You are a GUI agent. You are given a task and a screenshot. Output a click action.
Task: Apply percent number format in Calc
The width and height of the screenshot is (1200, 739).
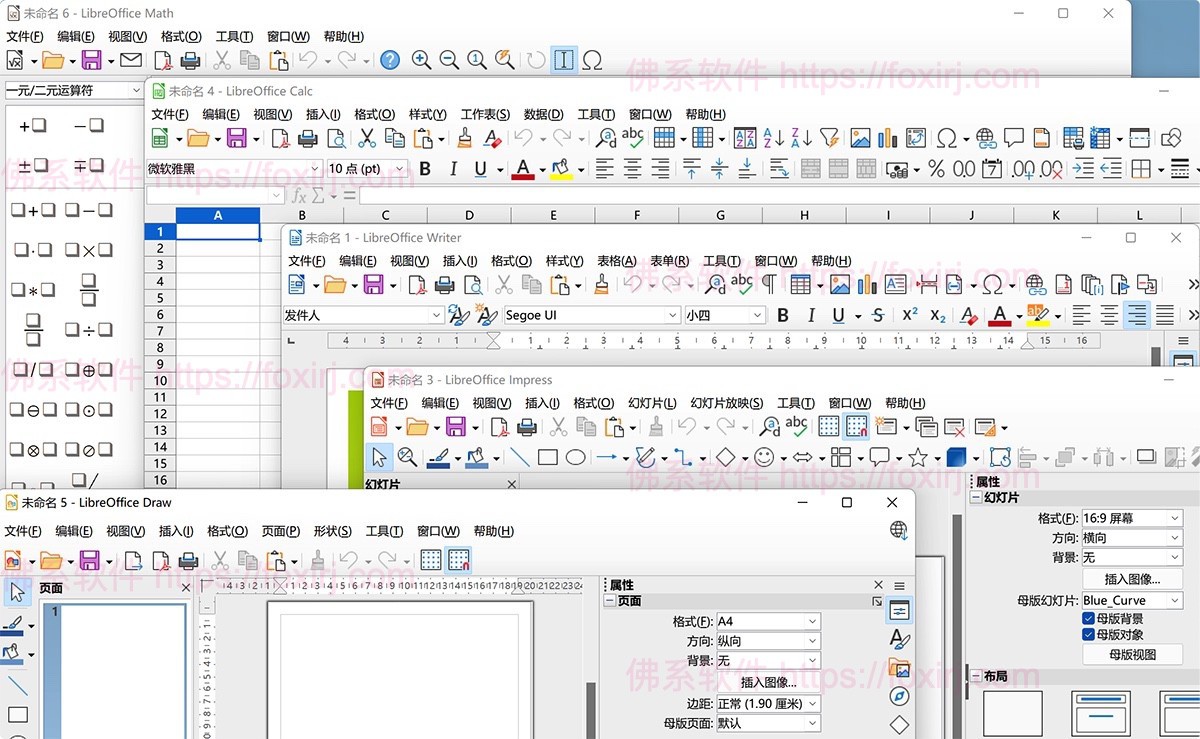(936, 169)
